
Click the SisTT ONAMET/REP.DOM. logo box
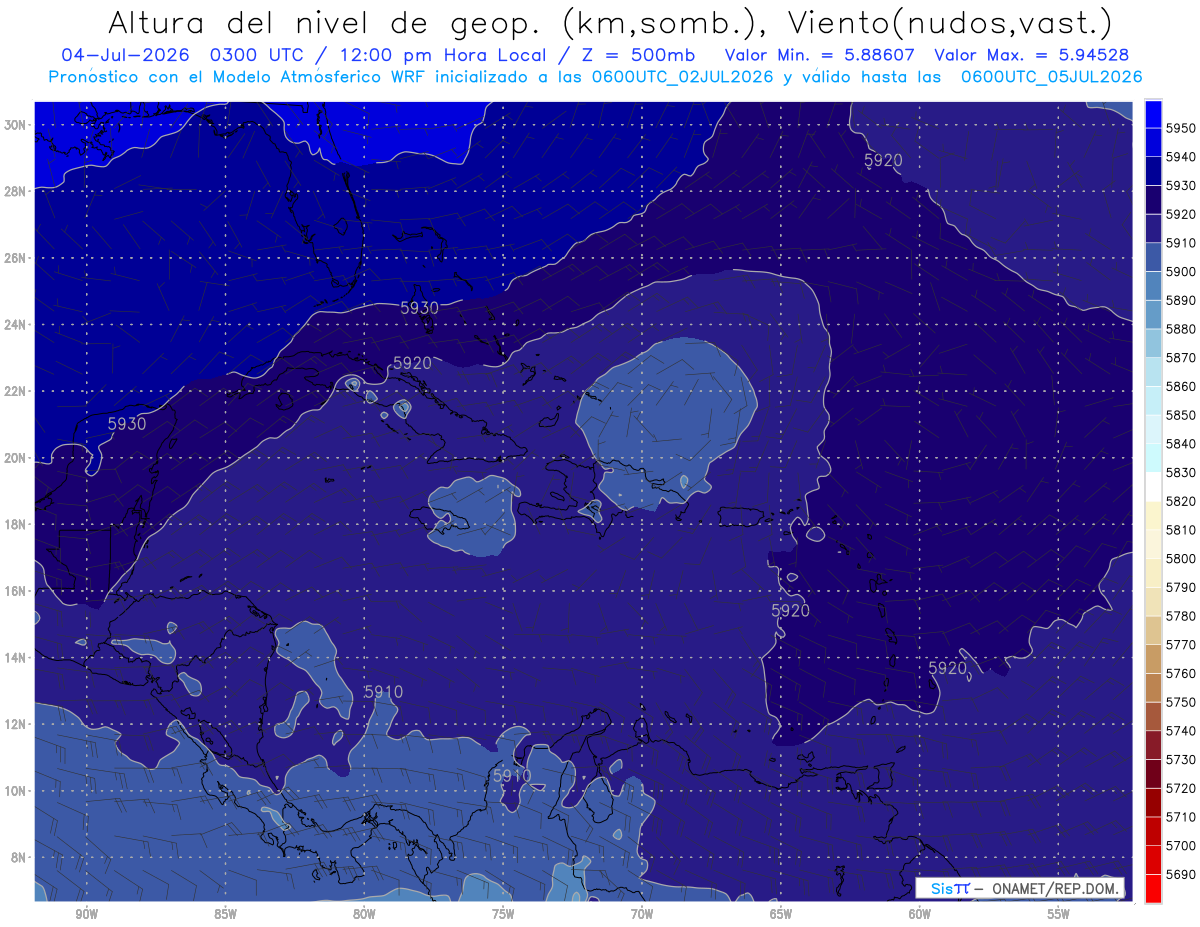(x=1019, y=888)
